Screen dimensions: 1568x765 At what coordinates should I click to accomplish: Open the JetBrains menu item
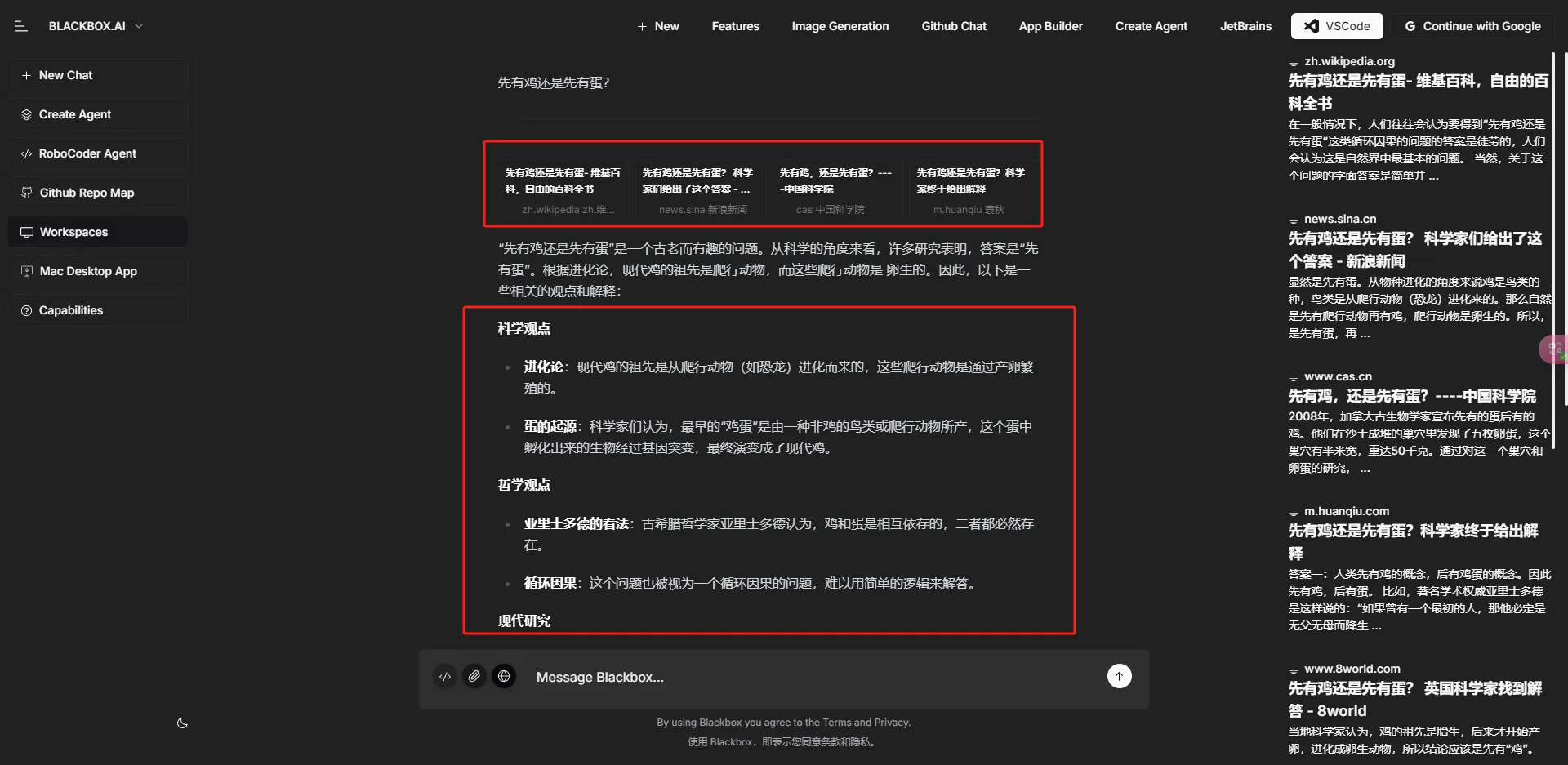1245,26
